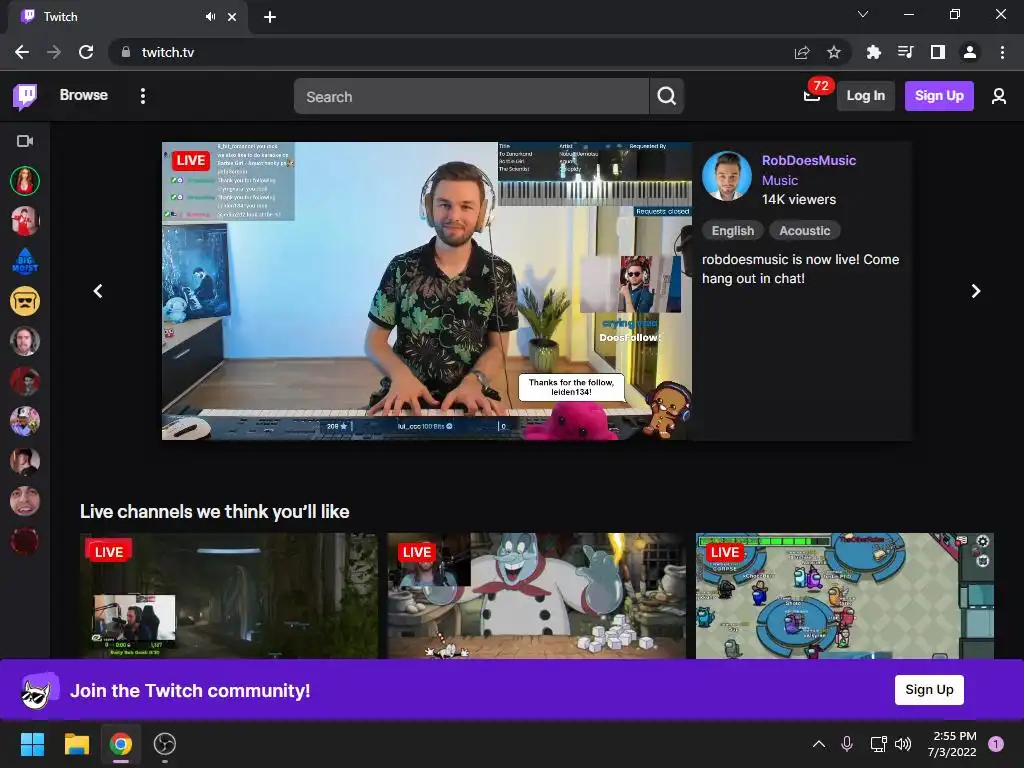The width and height of the screenshot is (1024, 768).
Task: Go to previous featured stream in carousel
Action: tap(98, 291)
